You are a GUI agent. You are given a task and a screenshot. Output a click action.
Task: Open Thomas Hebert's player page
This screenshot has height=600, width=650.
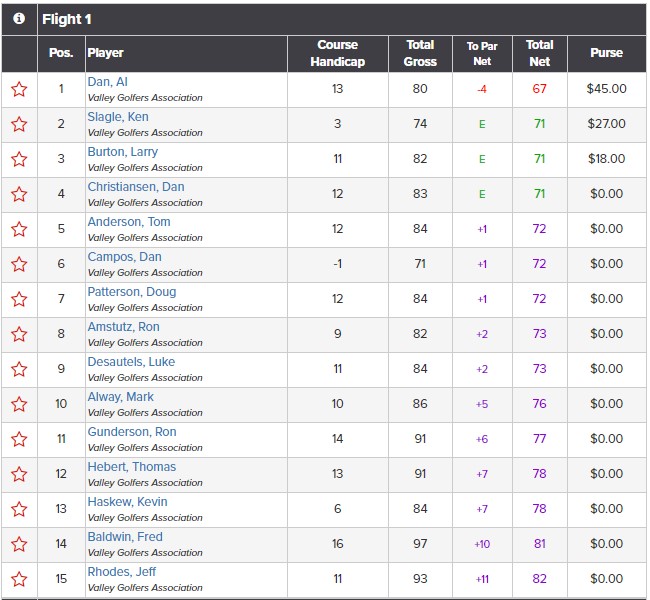coord(131,467)
